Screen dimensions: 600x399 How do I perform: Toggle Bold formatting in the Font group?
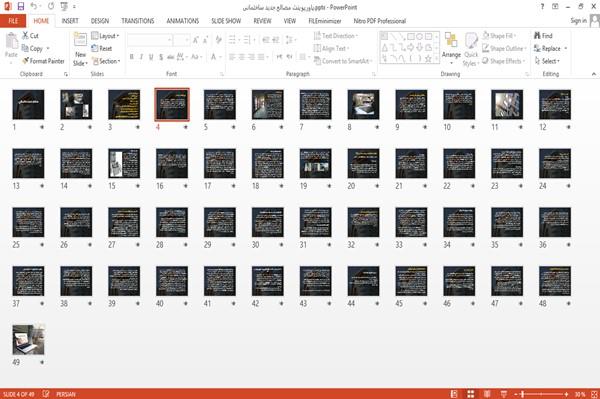tap(132, 57)
